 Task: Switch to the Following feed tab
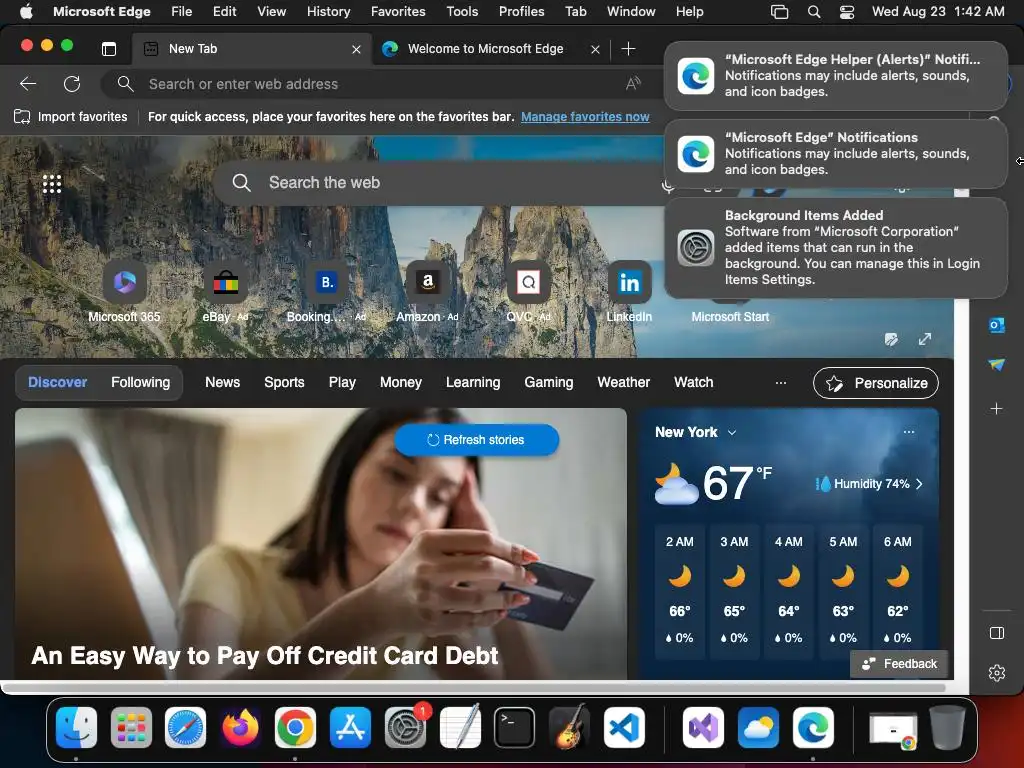[x=140, y=383]
